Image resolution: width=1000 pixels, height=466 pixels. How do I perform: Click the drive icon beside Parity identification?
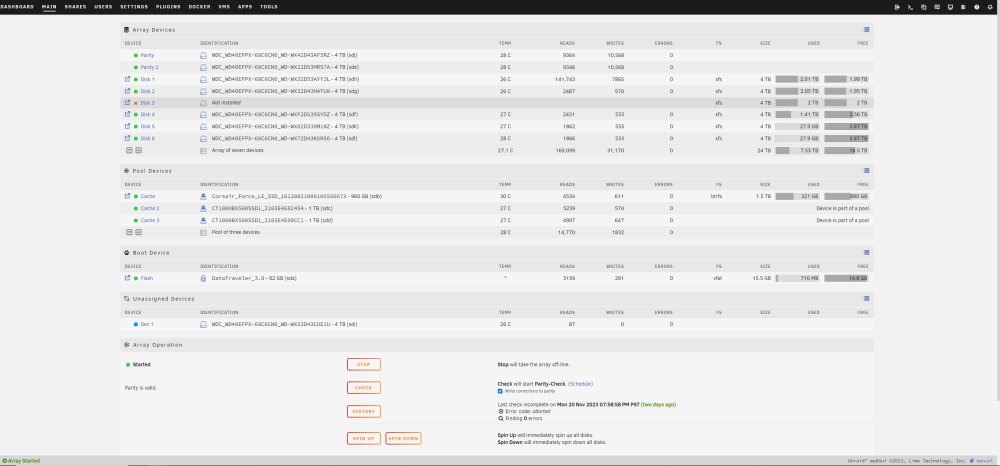point(203,55)
